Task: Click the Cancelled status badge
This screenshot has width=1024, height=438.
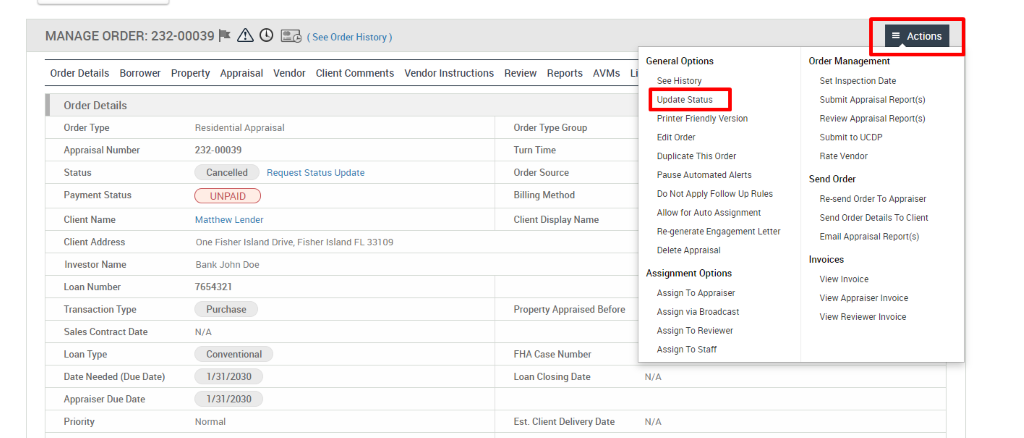Action: [x=227, y=173]
